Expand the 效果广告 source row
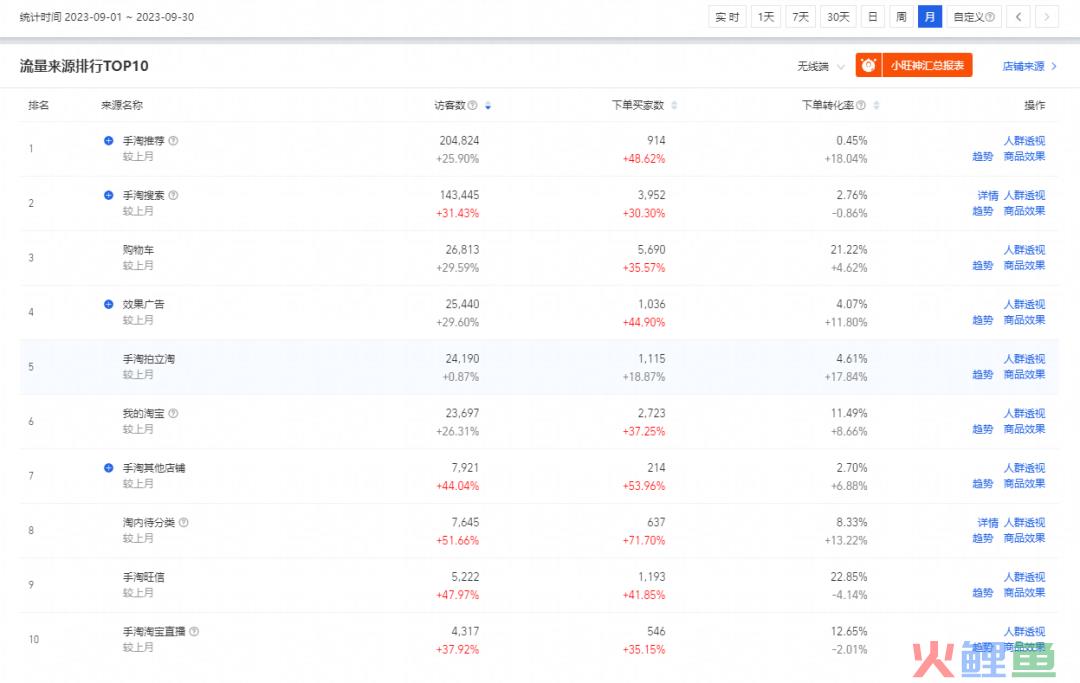Viewport: 1080px width, 683px height. (x=108, y=304)
